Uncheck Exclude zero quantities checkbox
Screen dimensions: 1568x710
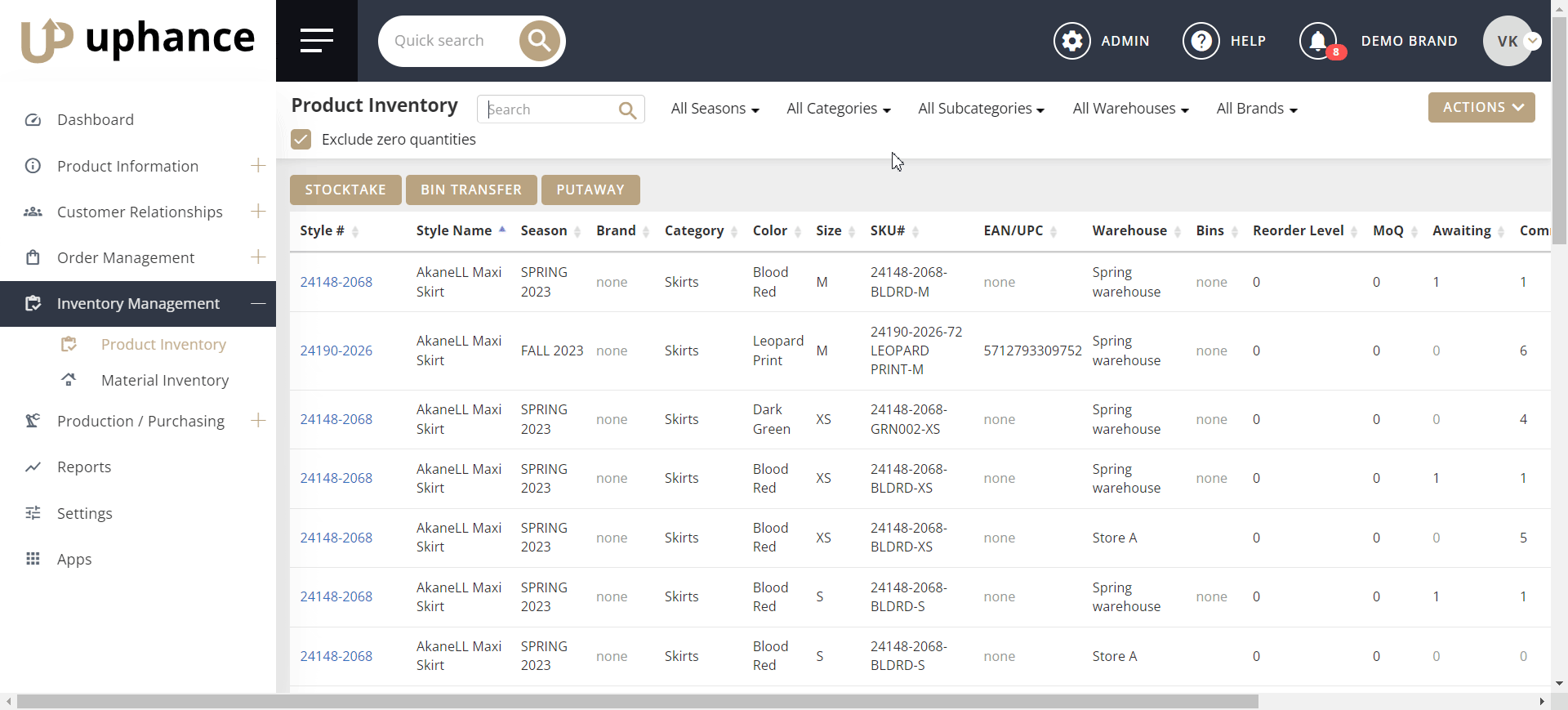[x=301, y=140]
